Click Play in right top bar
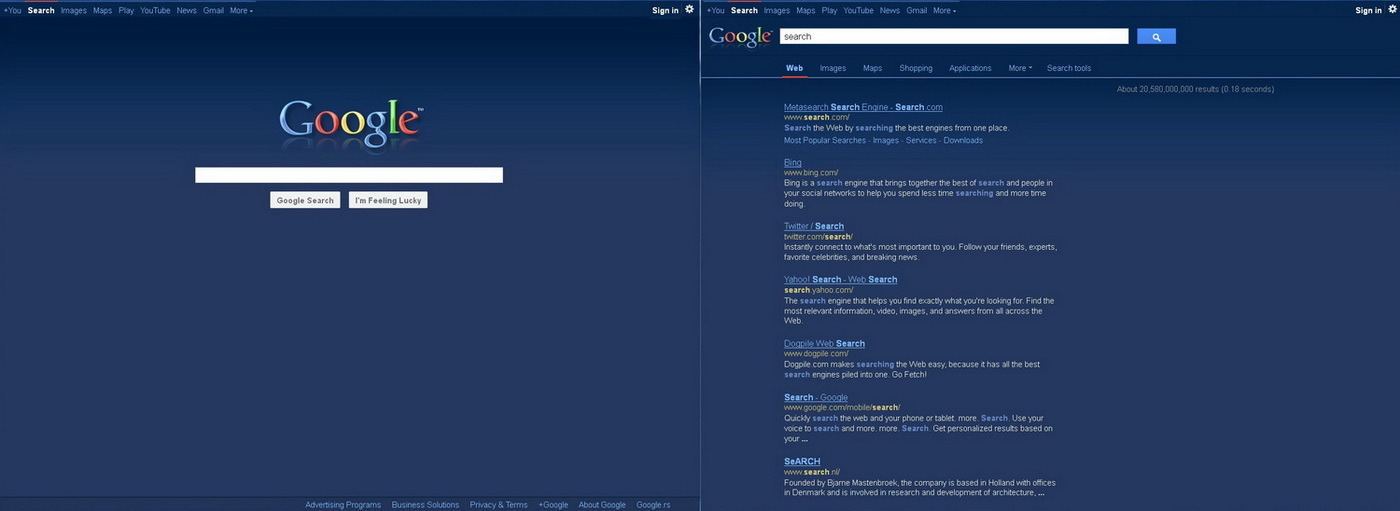Screen dimensions: 1400x511 pos(829,10)
